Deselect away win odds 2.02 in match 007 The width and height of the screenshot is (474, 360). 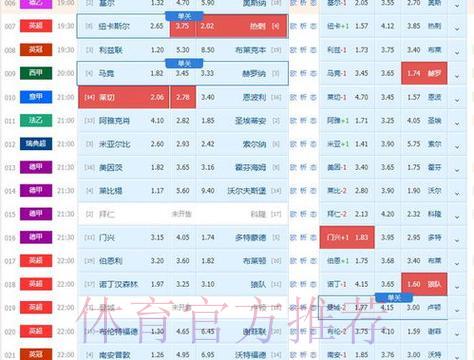[242, 26]
